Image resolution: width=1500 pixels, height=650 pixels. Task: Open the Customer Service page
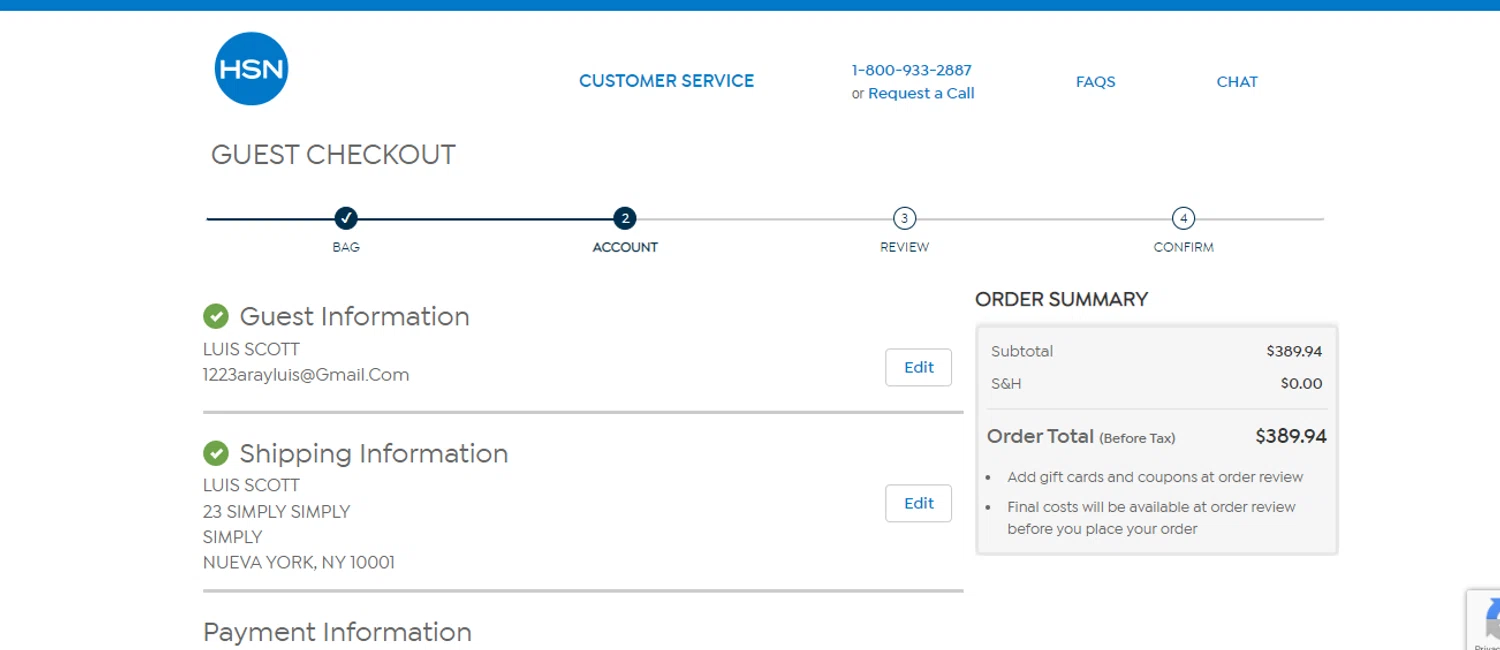(666, 81)
